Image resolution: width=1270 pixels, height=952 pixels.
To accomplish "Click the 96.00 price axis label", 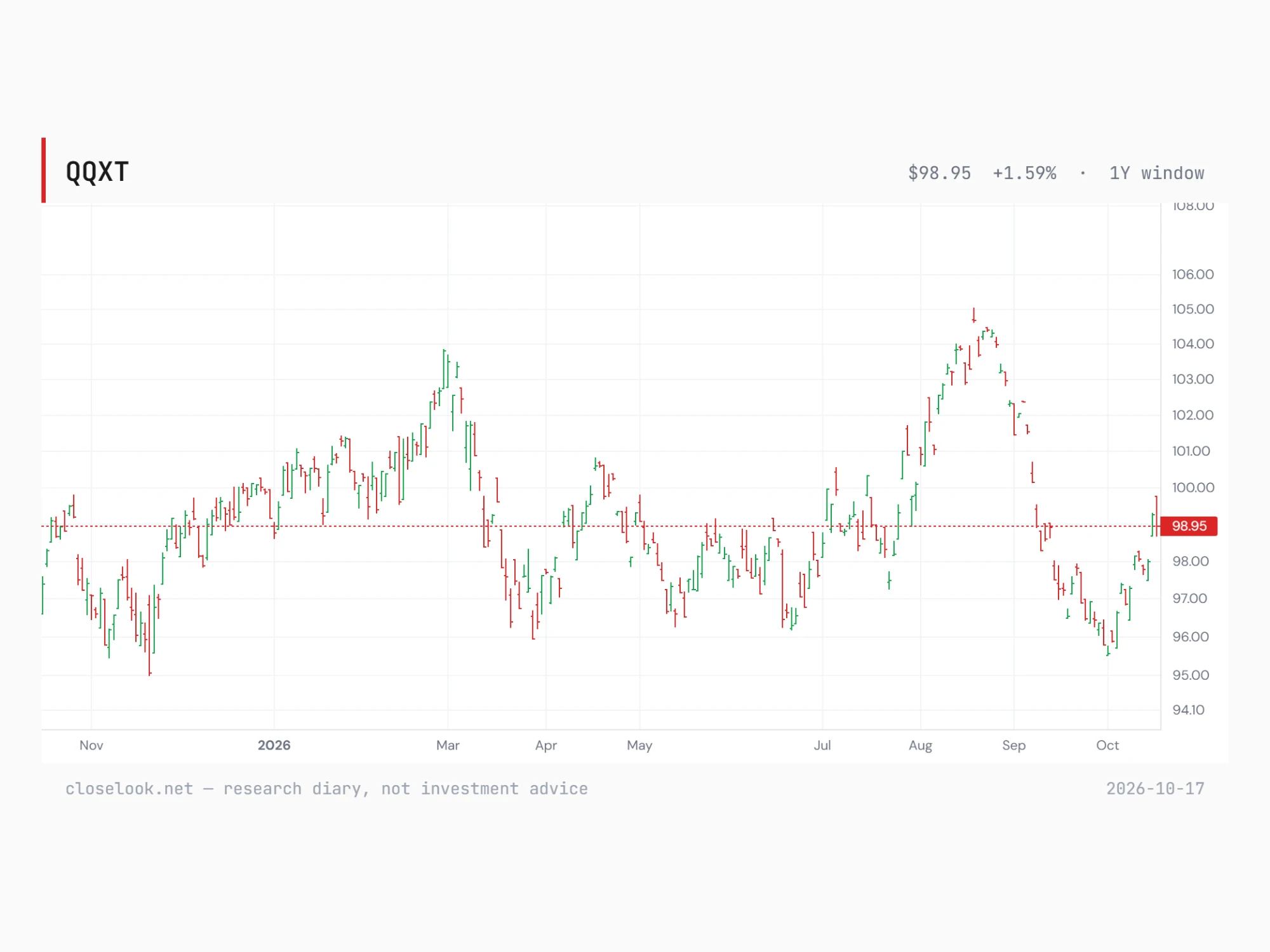I will (1191, 637).
